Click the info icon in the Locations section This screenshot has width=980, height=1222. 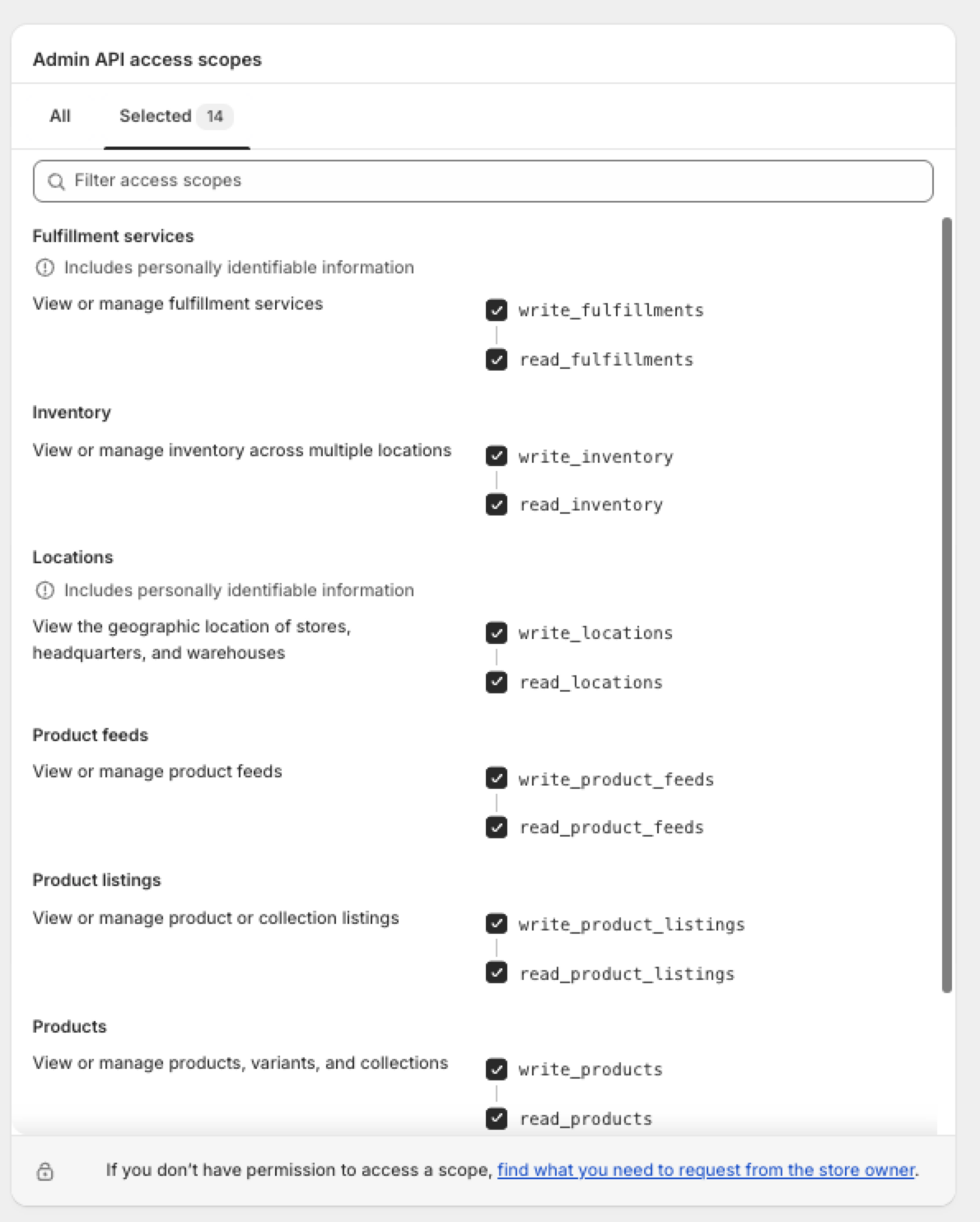coord(44,590)
